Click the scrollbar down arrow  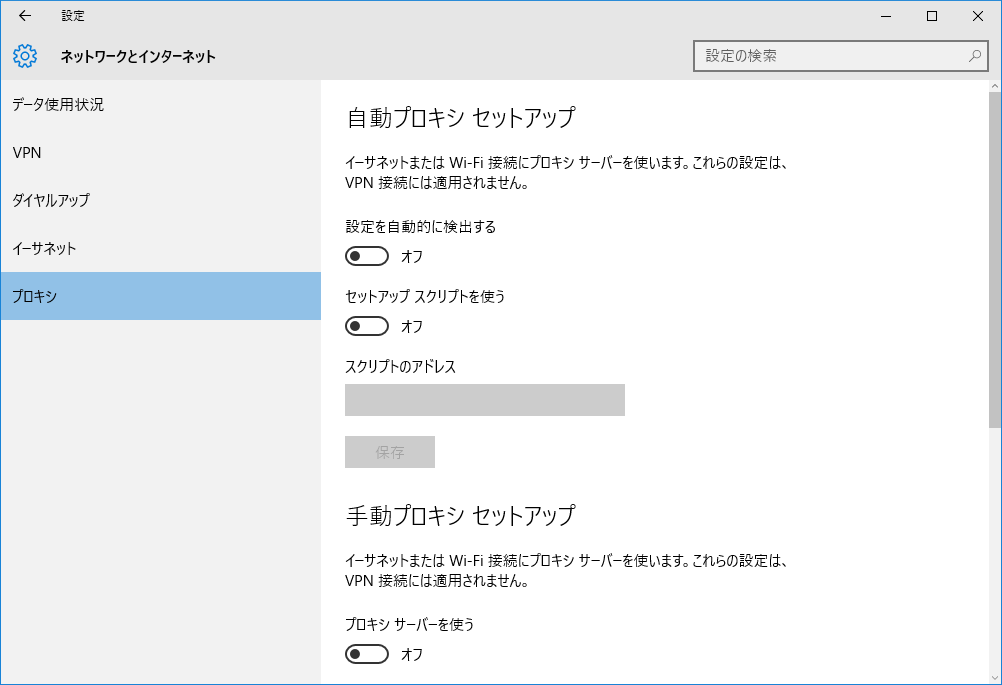click(x=994, y=678)
